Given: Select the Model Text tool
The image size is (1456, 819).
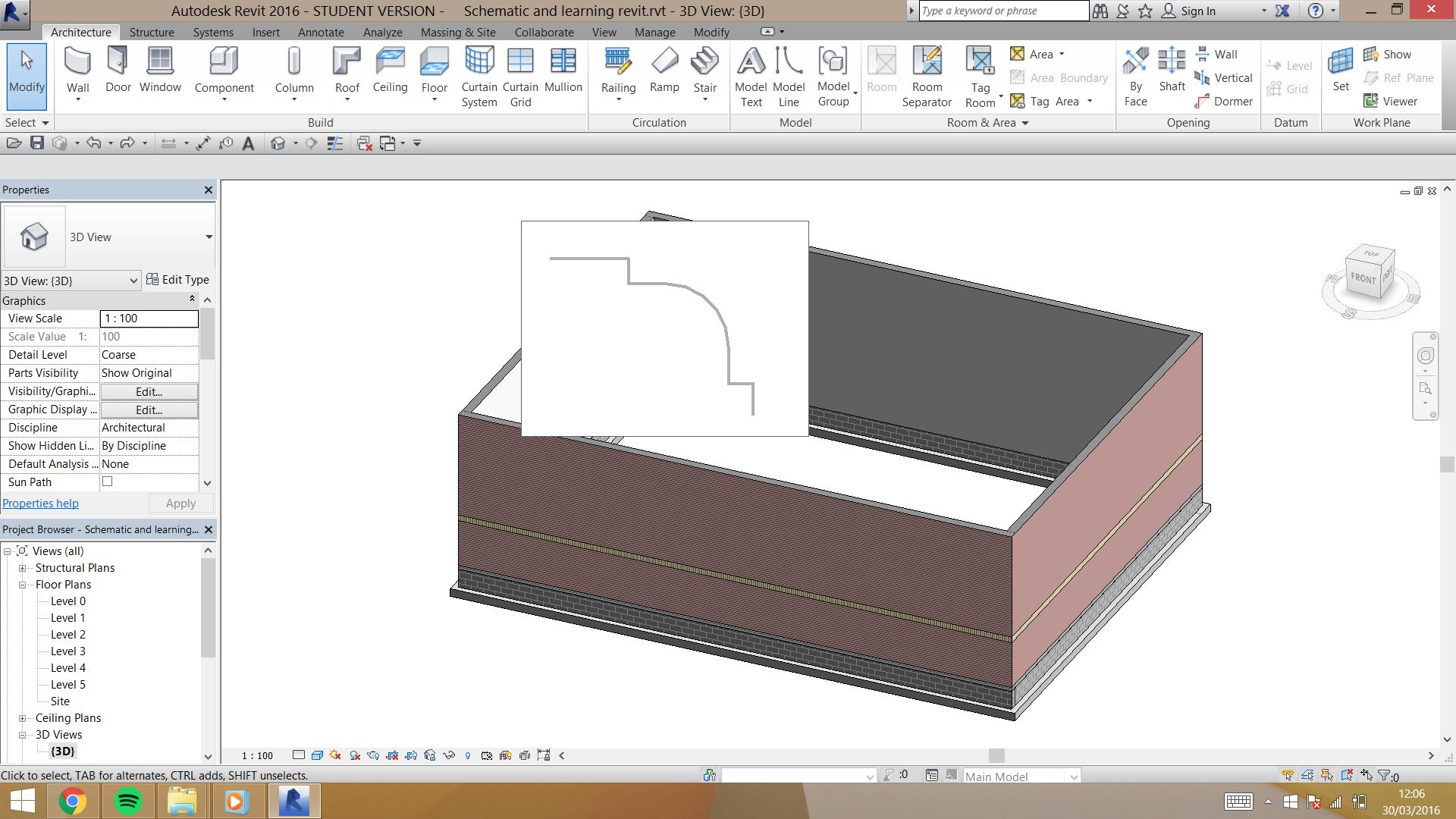Looking at the screenshot, I should (x=750, y=72).
